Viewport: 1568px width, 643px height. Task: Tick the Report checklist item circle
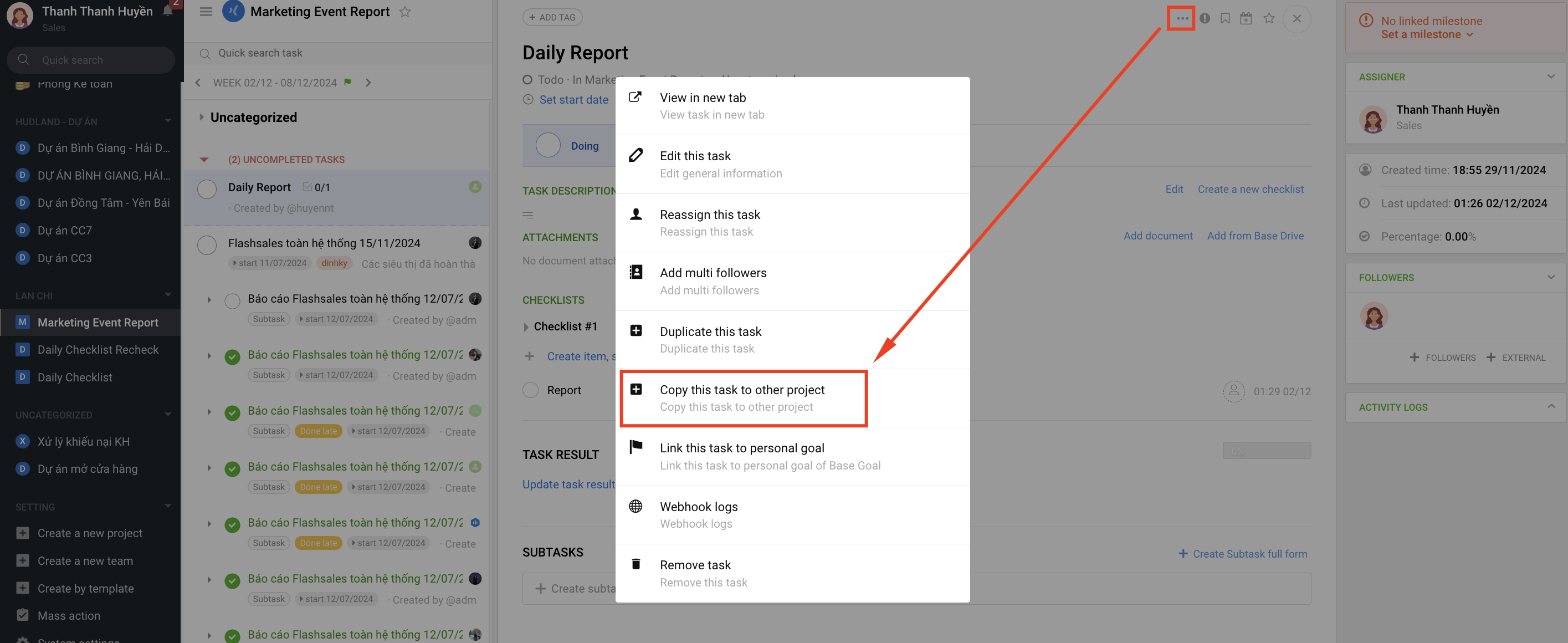pos(530,390)
